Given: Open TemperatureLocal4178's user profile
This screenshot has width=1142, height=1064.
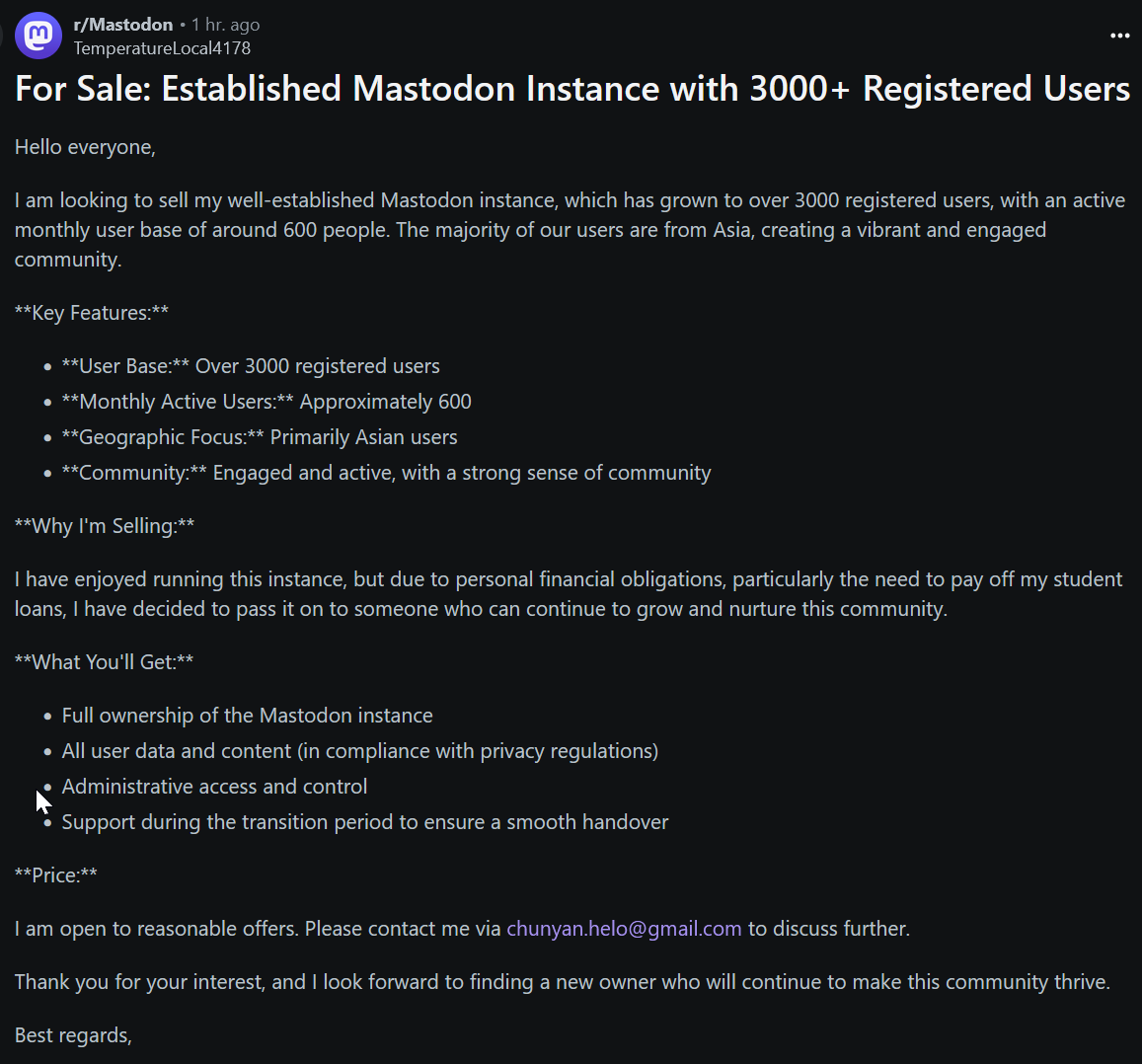Looking at the screenshot, I should [162, 48].
